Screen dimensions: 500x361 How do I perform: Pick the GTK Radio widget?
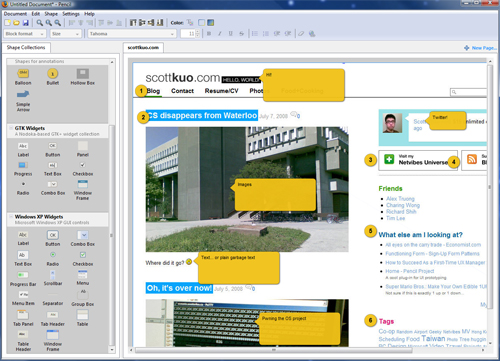(23, 188)
